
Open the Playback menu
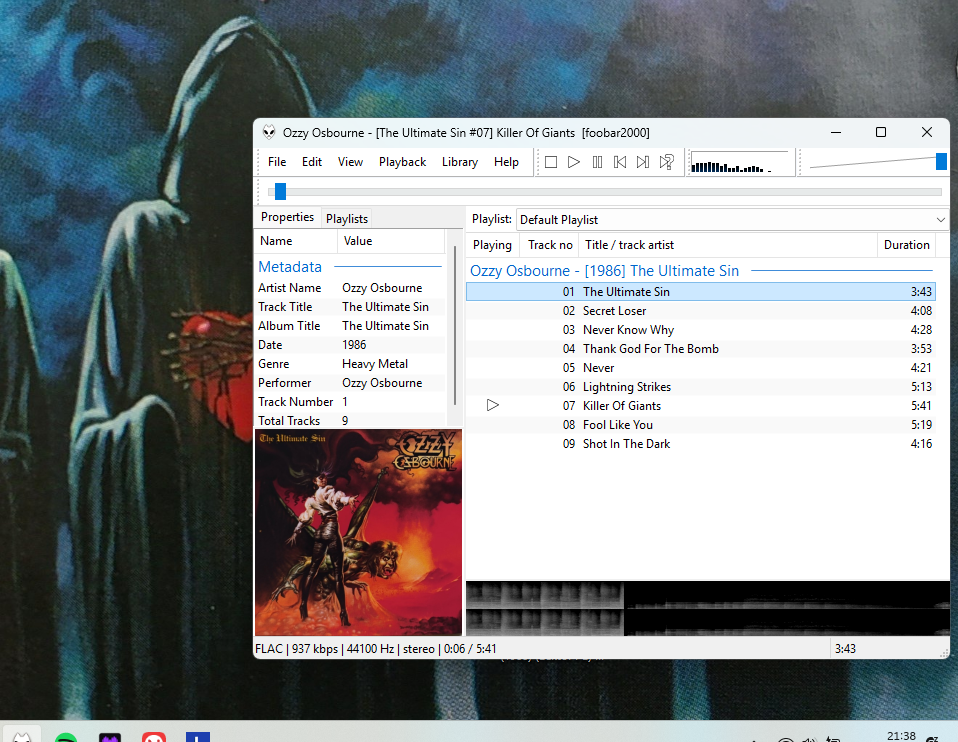402,162
